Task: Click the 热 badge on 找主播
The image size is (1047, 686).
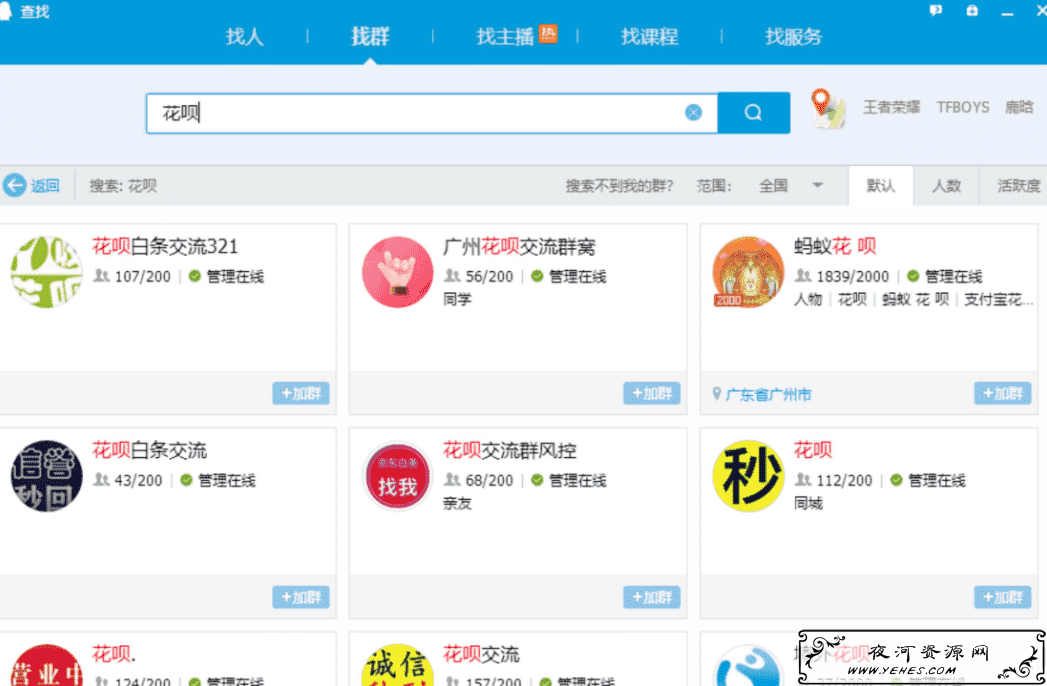Action: (548, 33)
